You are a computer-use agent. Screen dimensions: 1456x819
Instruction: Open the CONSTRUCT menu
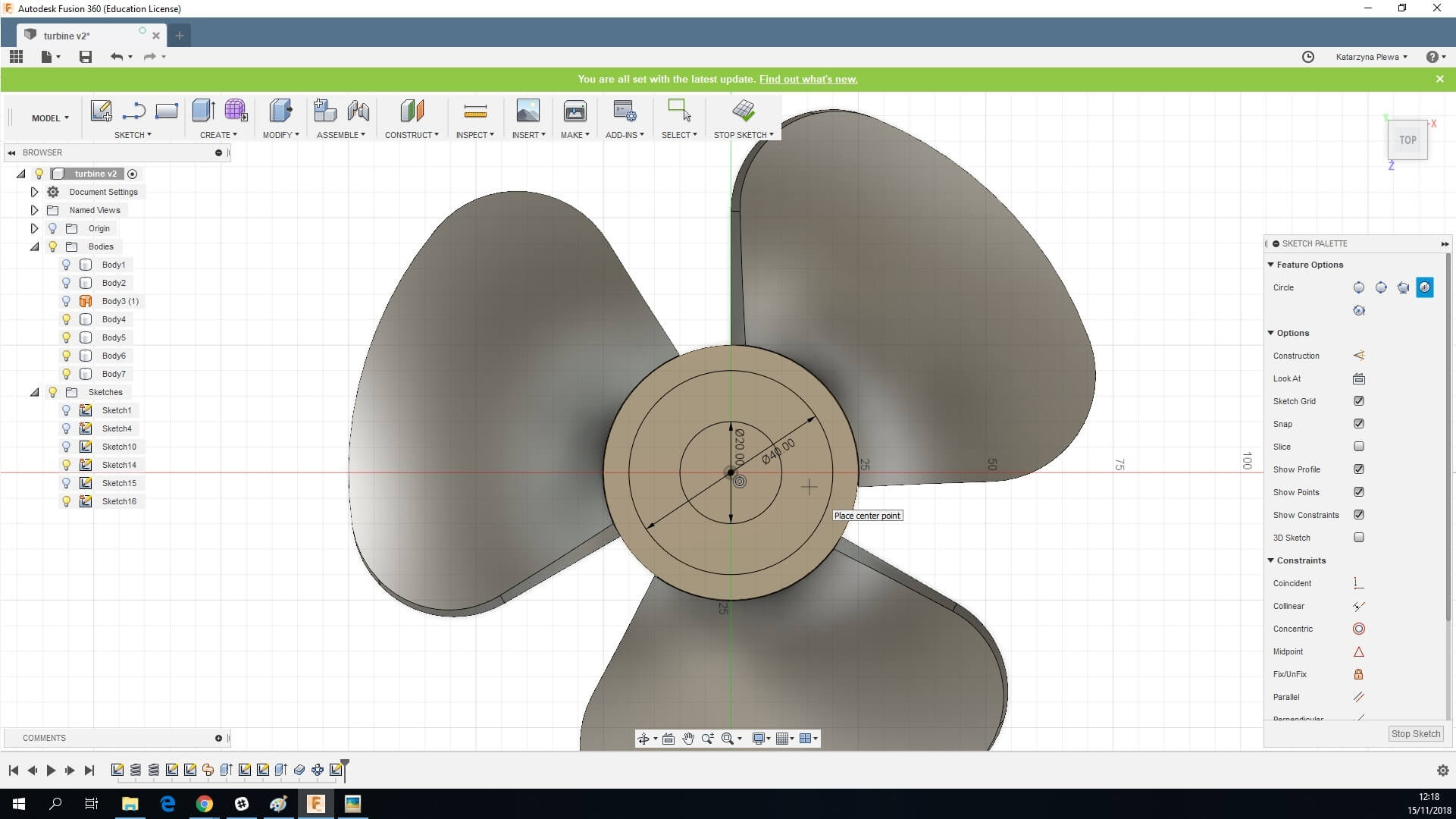click(411, 135)
